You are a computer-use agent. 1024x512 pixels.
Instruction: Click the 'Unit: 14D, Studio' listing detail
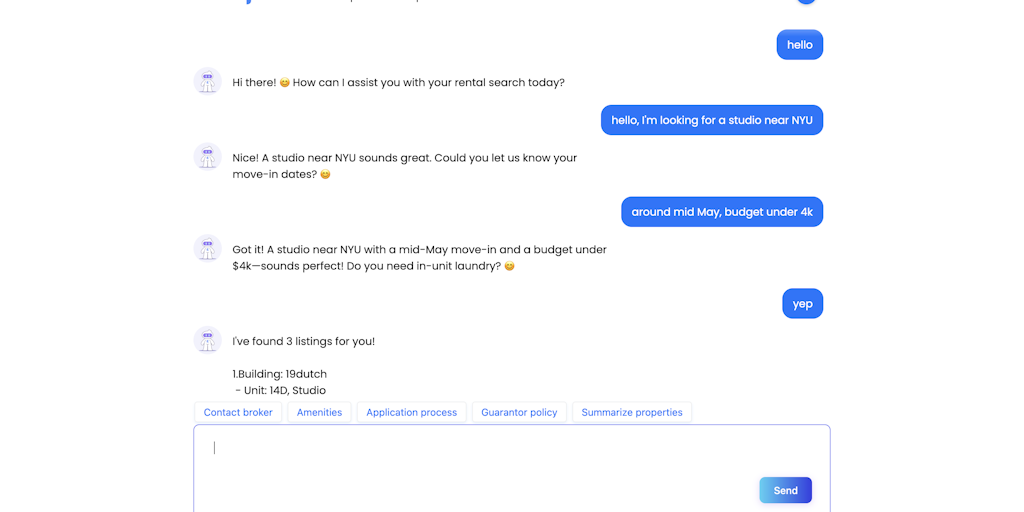[281, 391]
